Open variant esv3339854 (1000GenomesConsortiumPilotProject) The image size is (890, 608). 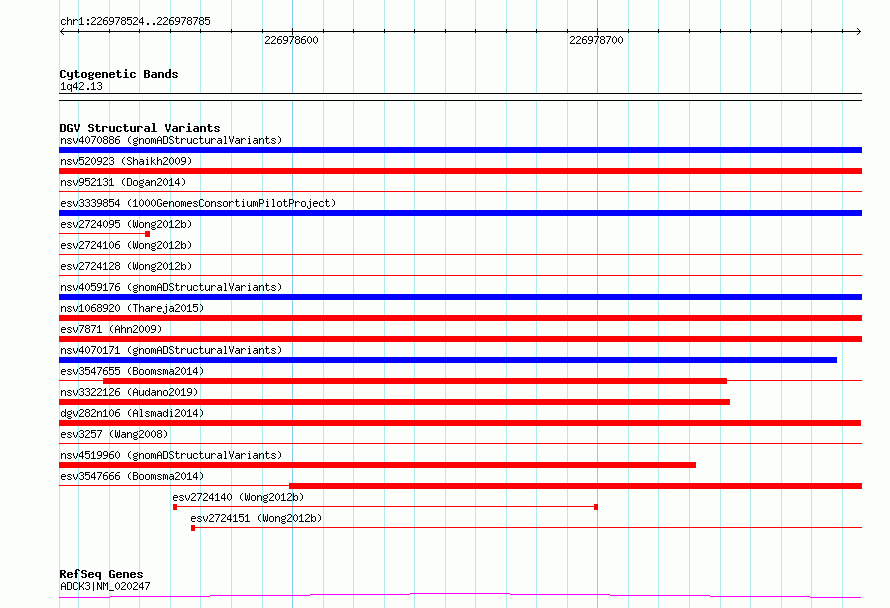tap(198, 203)
